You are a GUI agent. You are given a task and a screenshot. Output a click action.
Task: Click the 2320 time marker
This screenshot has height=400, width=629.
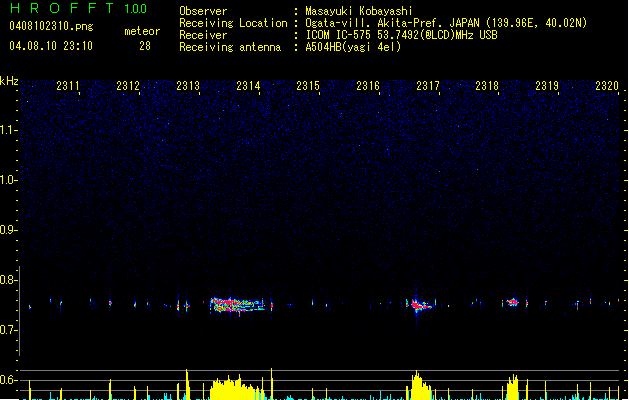607,86
